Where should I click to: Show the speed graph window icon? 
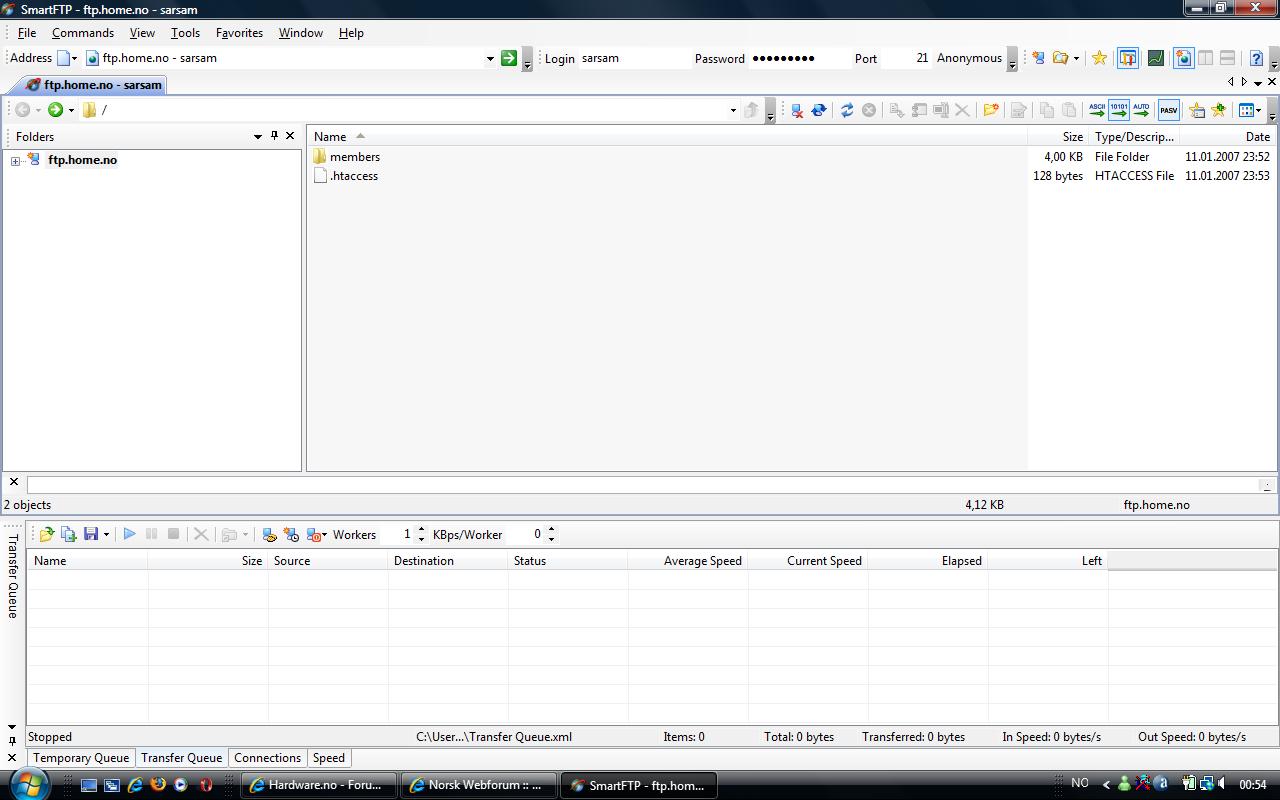(1156, 58)
